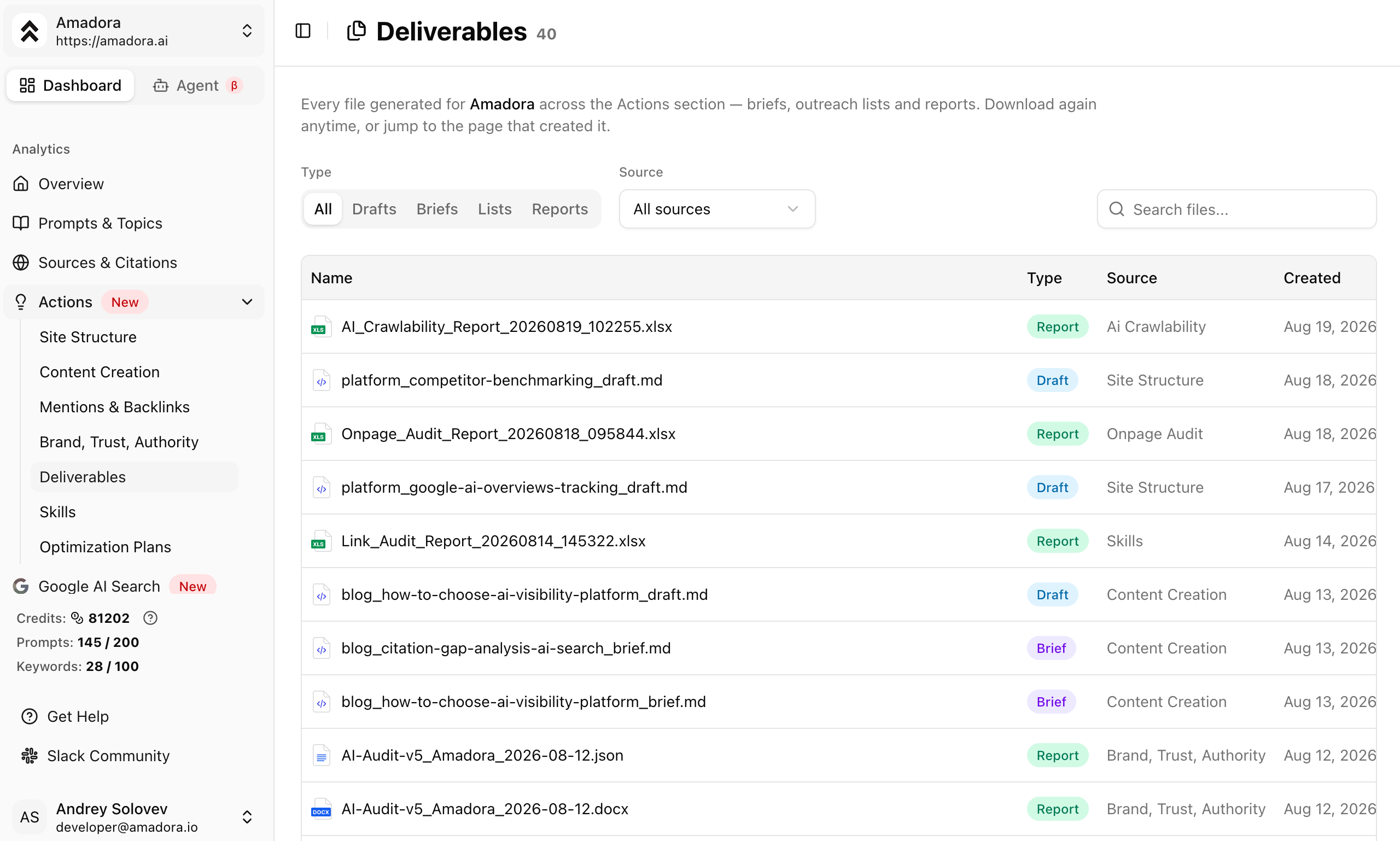
Task: Open the Amadora workspace switcher chevrons
Action: click(247, 31)
